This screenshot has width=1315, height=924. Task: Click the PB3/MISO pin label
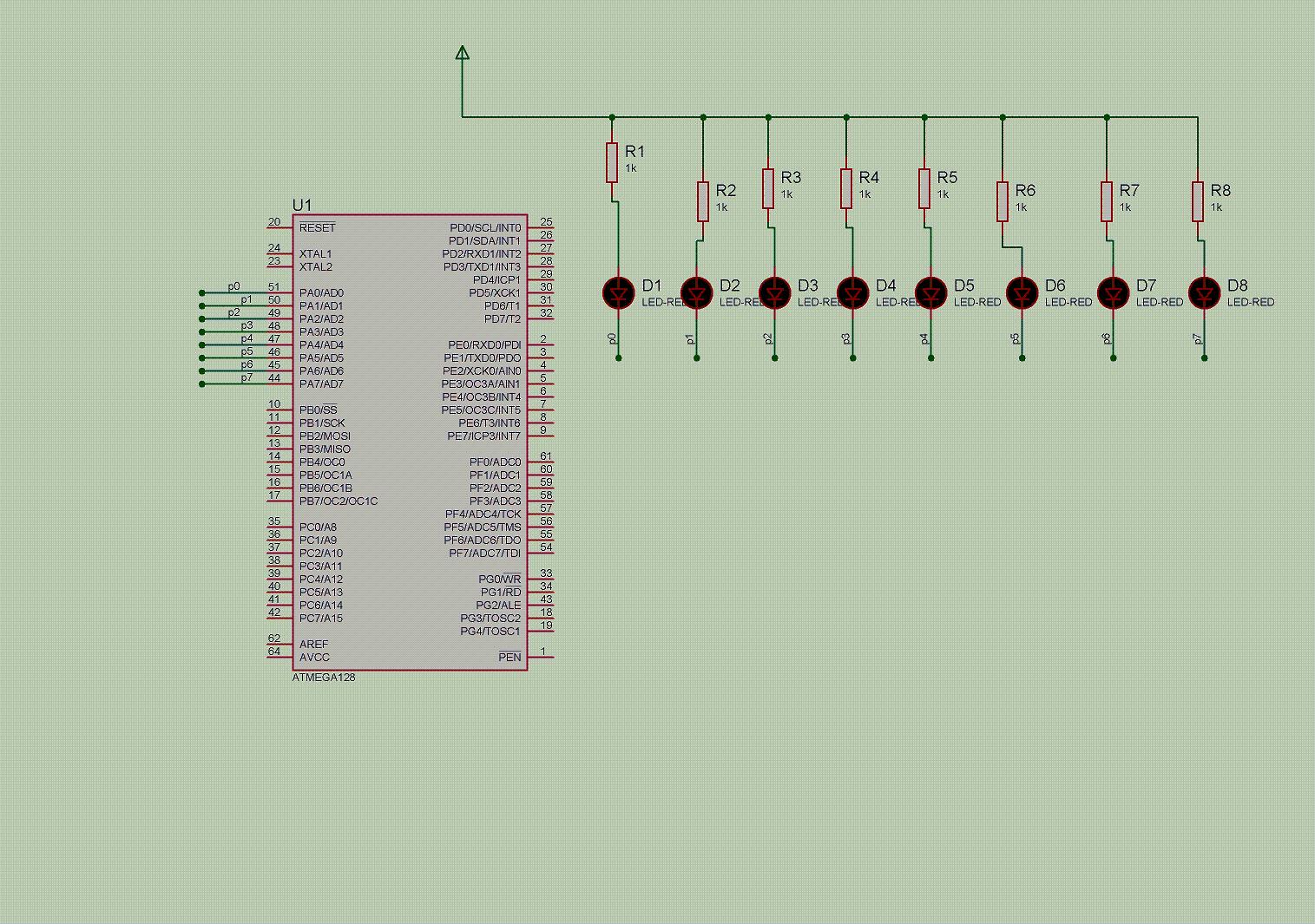point(325,449)
